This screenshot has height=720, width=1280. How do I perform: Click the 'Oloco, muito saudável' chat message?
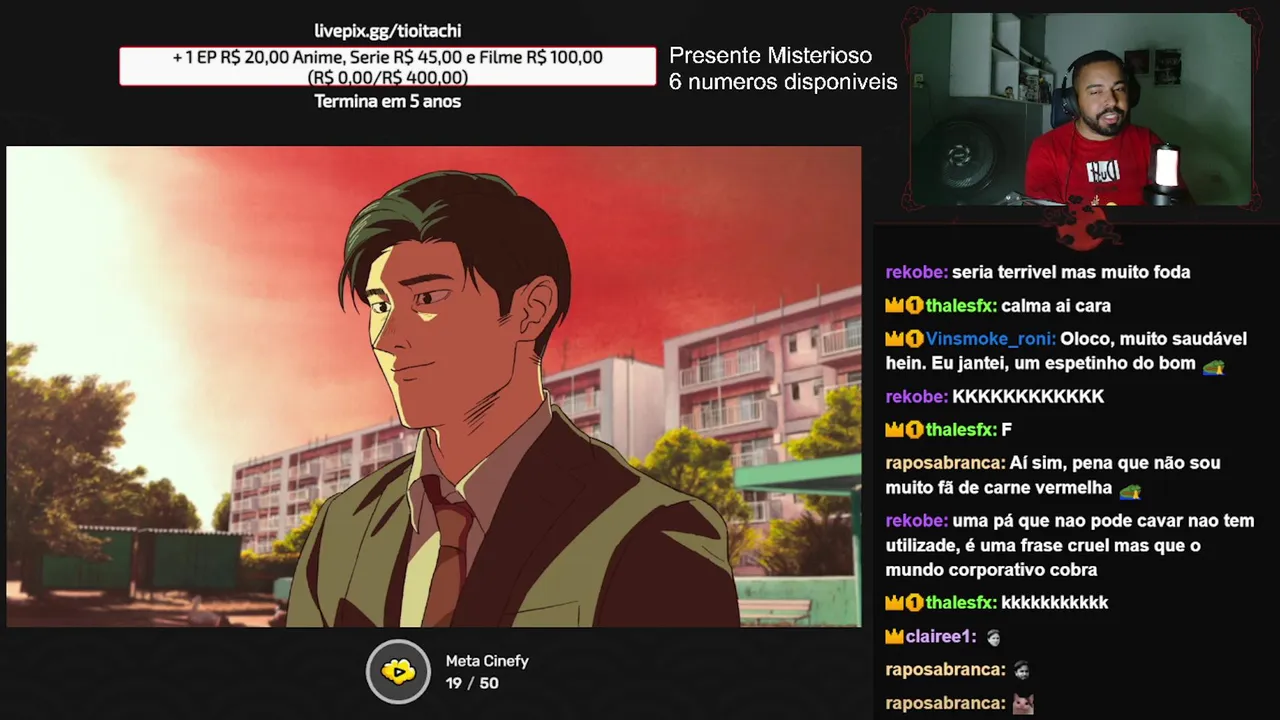(x=1065, y=351)
